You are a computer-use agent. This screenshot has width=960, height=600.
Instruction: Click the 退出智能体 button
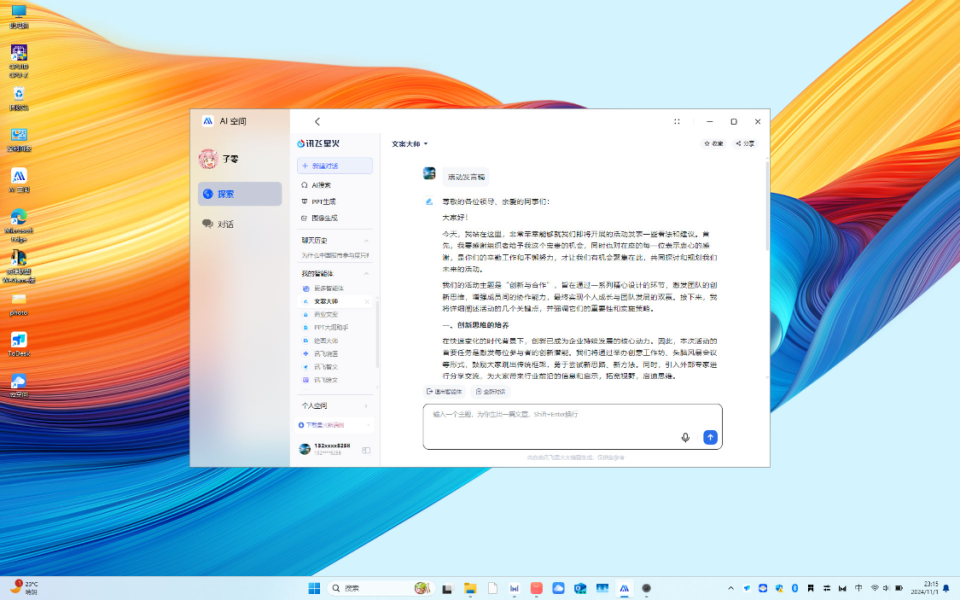[x=444, y=392]
